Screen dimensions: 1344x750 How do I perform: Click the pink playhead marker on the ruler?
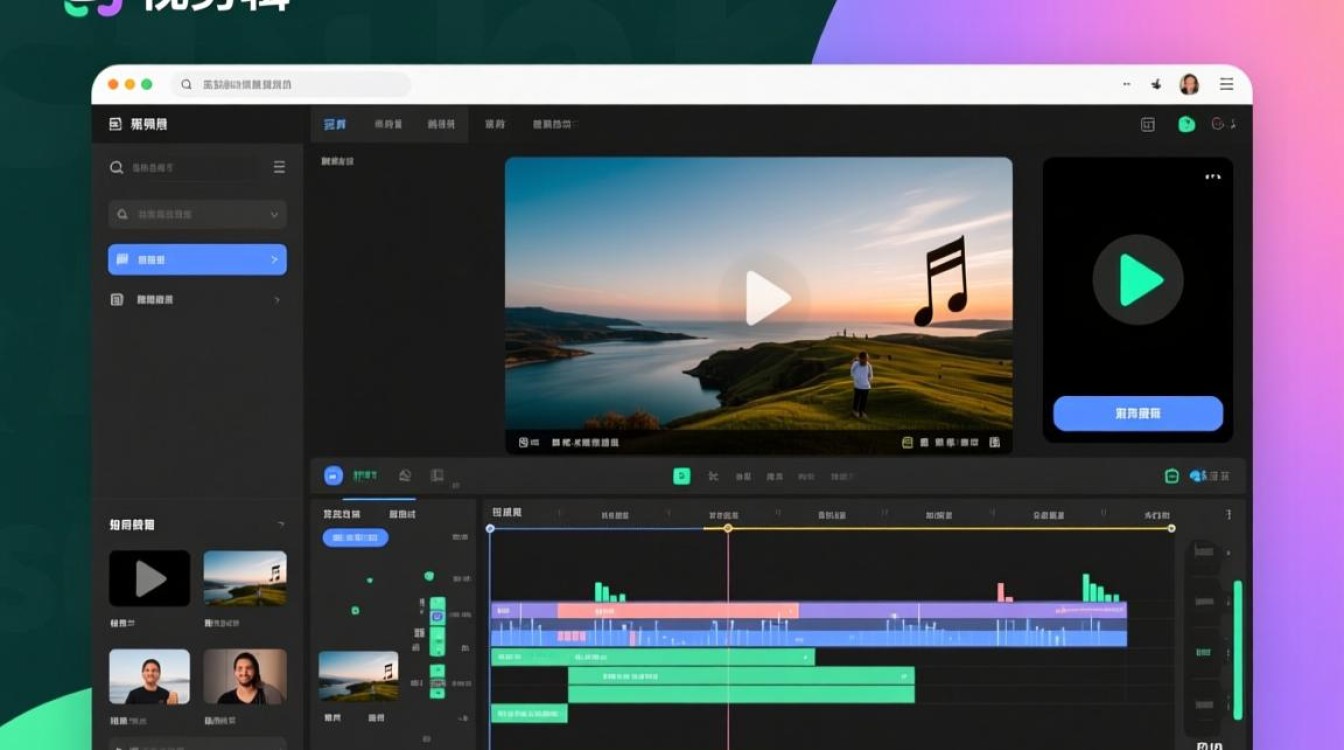[728, 528]
